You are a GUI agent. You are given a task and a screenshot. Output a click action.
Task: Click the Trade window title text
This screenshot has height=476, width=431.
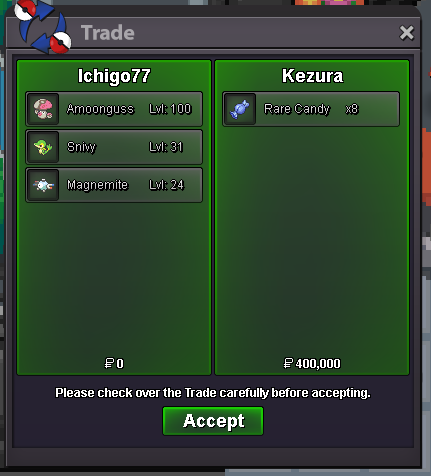108,33
